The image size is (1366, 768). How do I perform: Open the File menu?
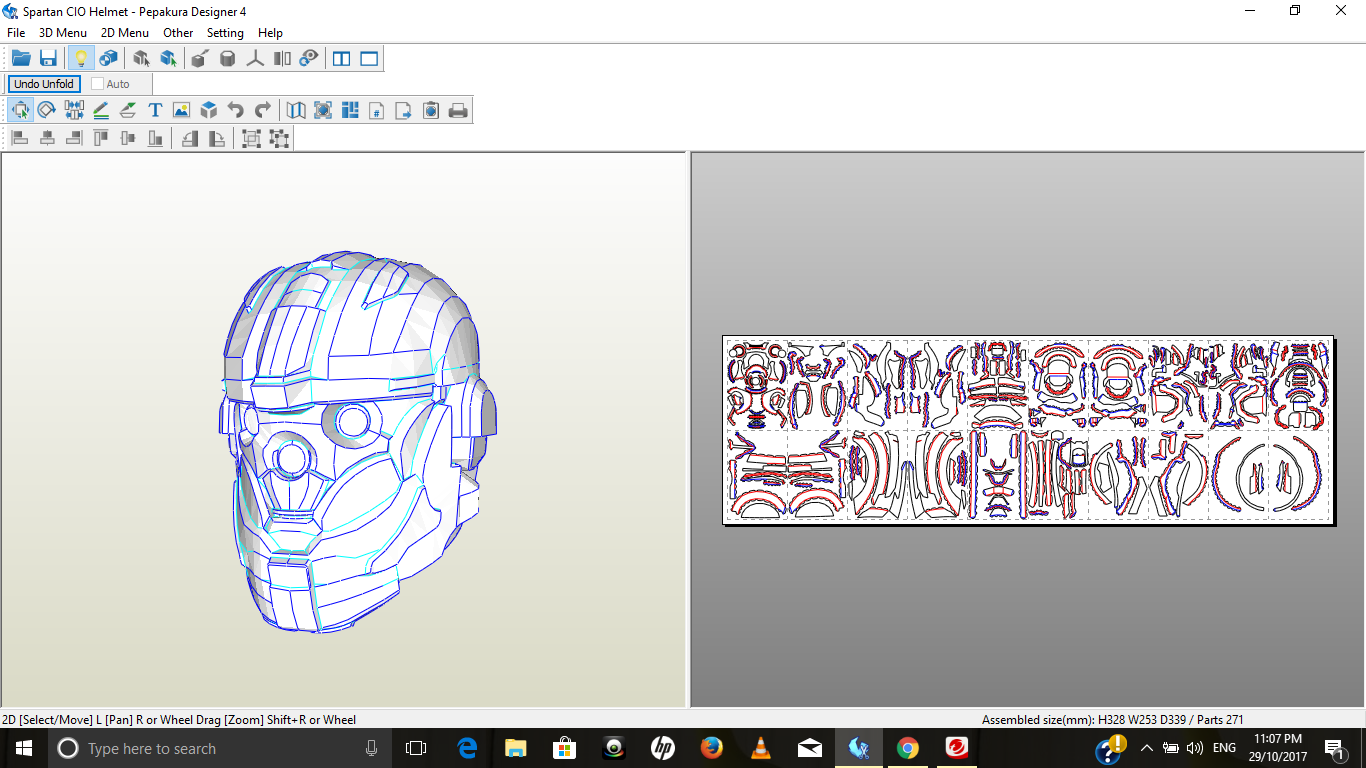pyautogui.click(x=16, y=33)
